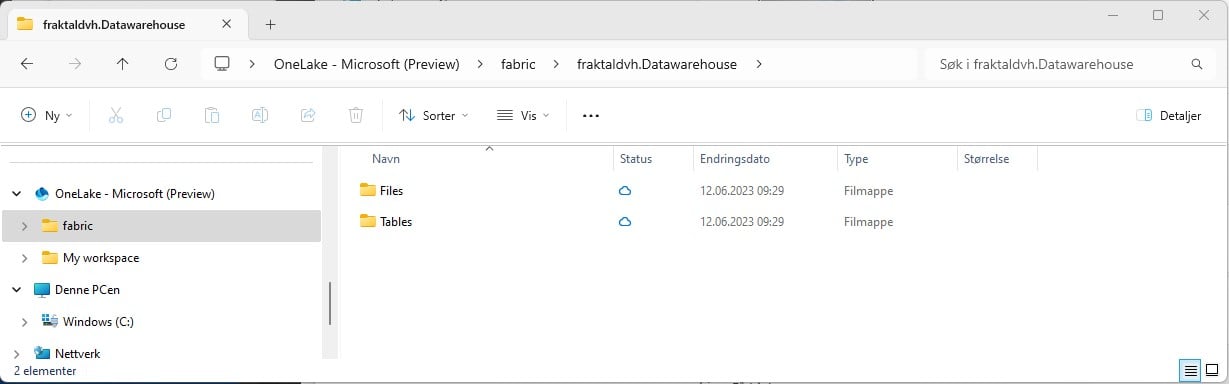Click the This PC monitor icon in address bar
Screen dimensions: 1229x384
222,64
